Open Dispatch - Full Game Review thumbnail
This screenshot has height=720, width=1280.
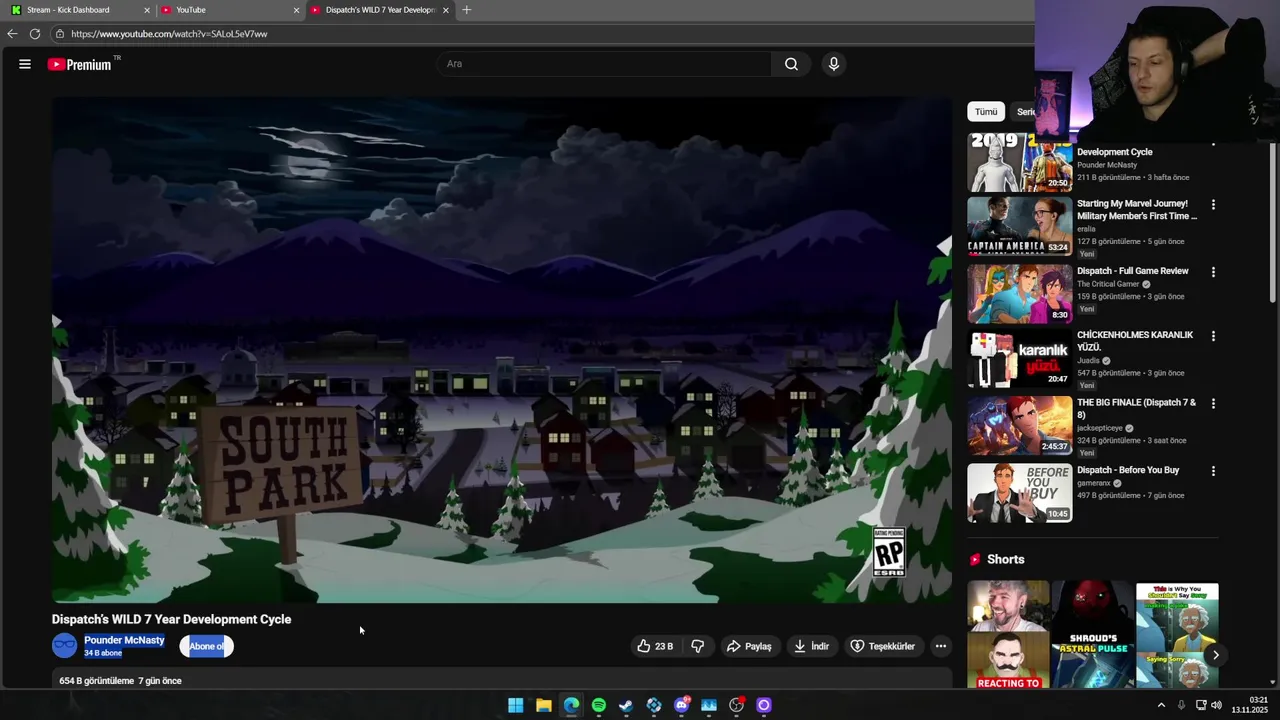click(1019, 293)
